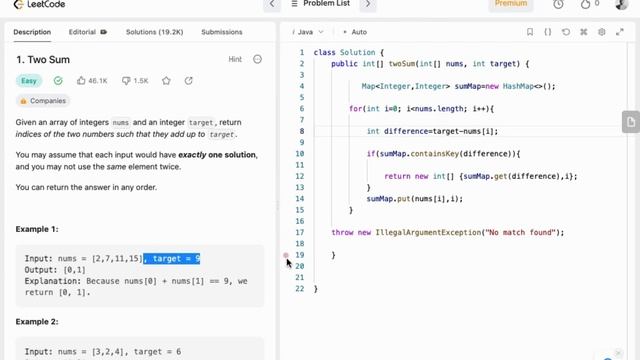The height and width of the screenshot is (360, 640).
Task: Open editor settings gear icon
Action: click(x=602, y=32)
